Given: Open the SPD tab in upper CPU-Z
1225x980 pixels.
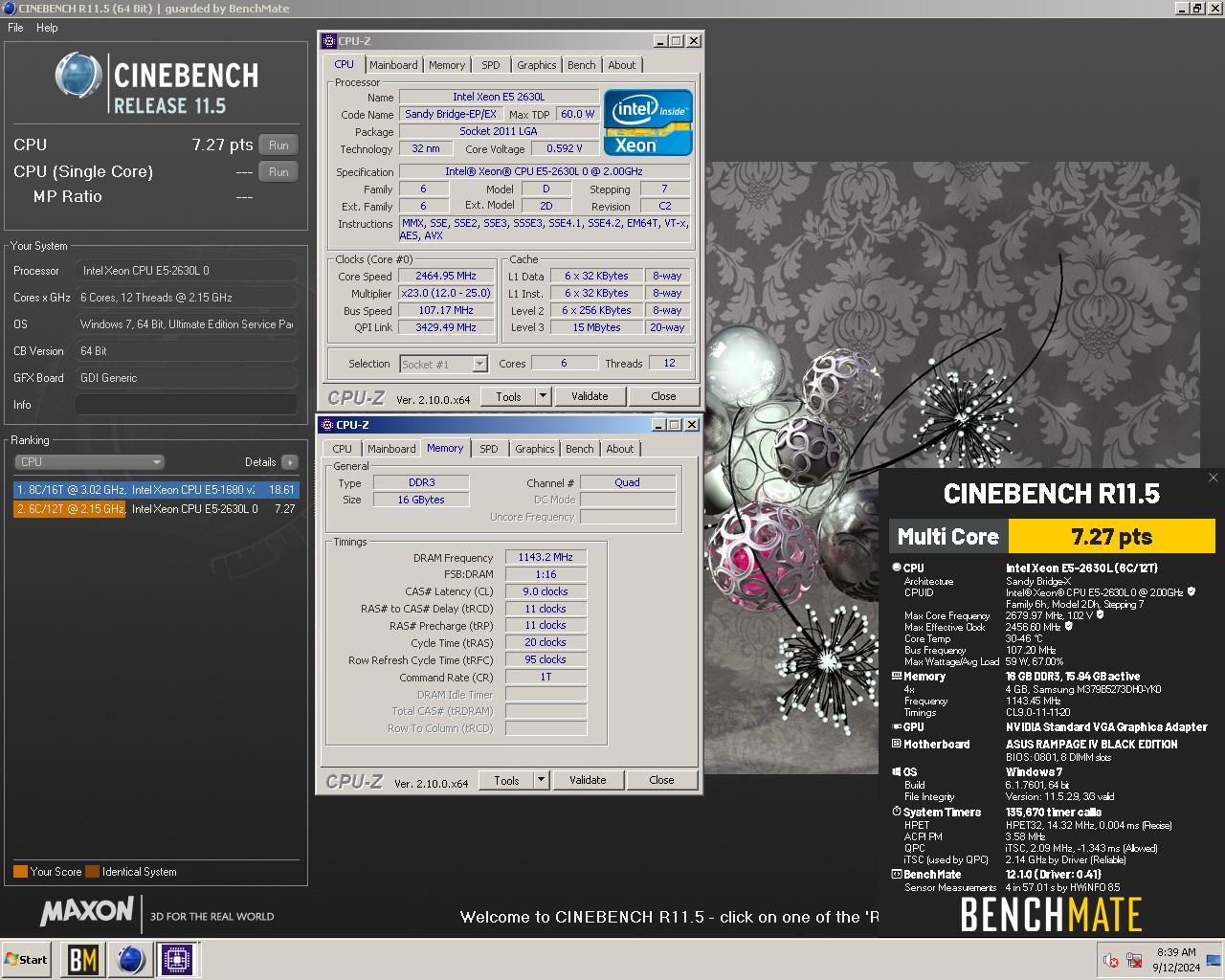Looking at the screenshot, I should point(491,65).
